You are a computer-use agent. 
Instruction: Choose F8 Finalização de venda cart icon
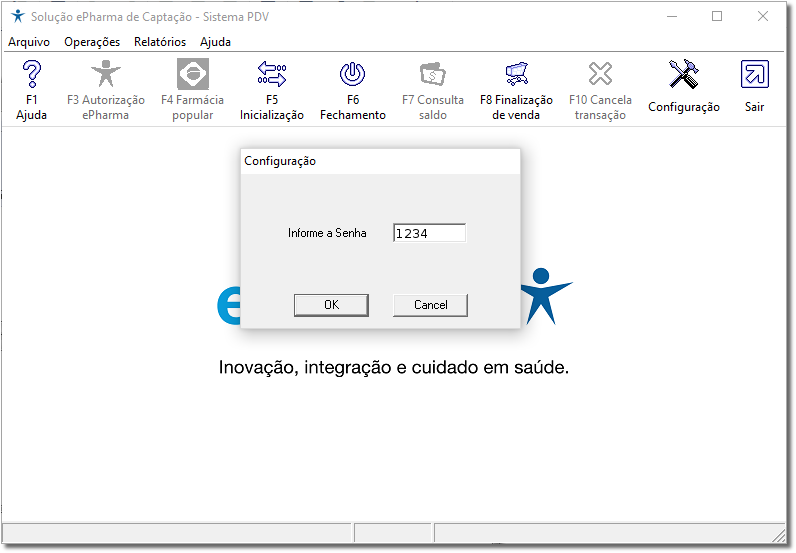pyautogui.click(x=517, y=74)
